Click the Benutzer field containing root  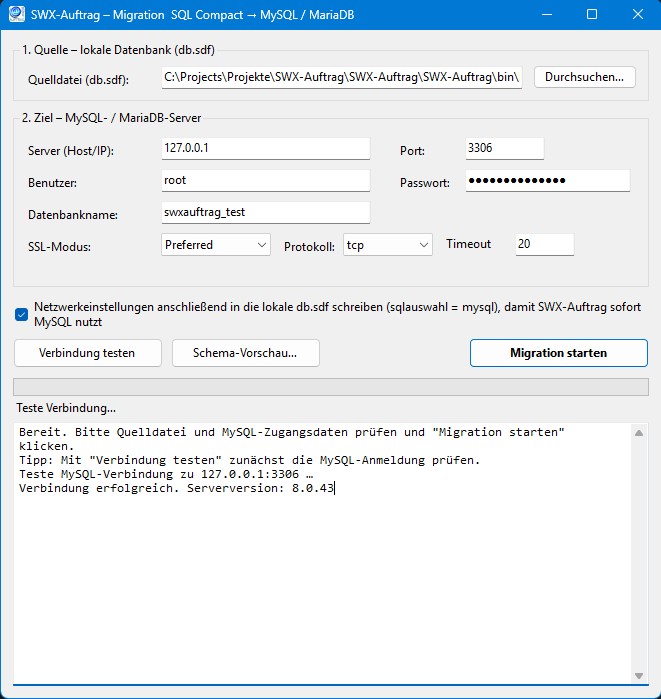point(266,181)
